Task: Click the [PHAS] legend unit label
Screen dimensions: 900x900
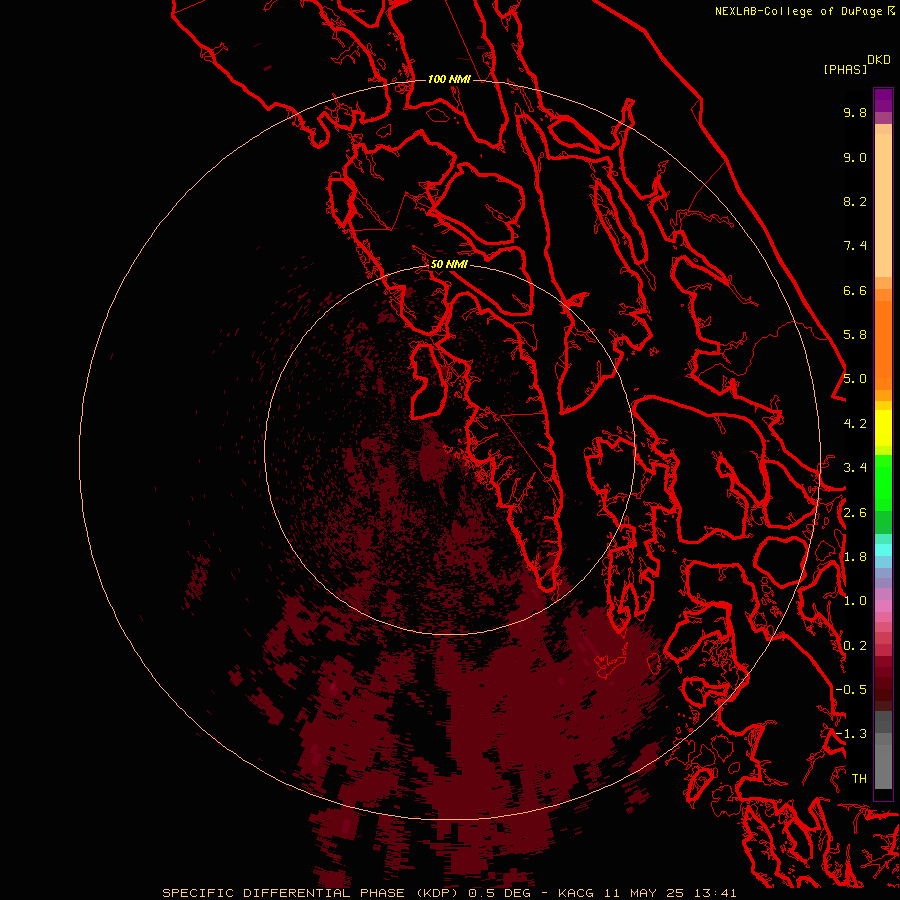Action: [x=845, y=69]
